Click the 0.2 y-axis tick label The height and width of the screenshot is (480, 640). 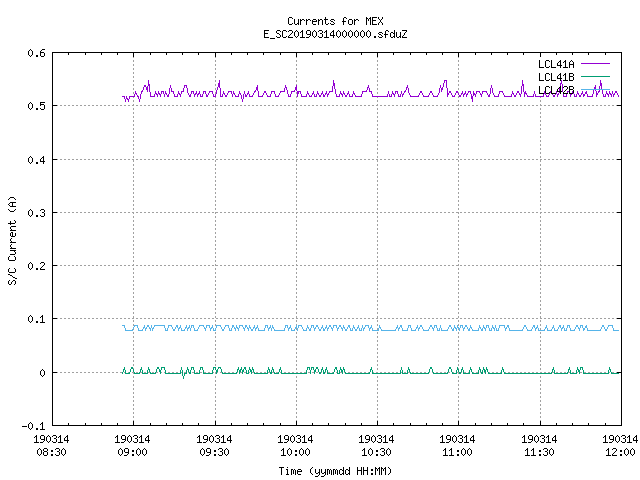click(36, 266)
